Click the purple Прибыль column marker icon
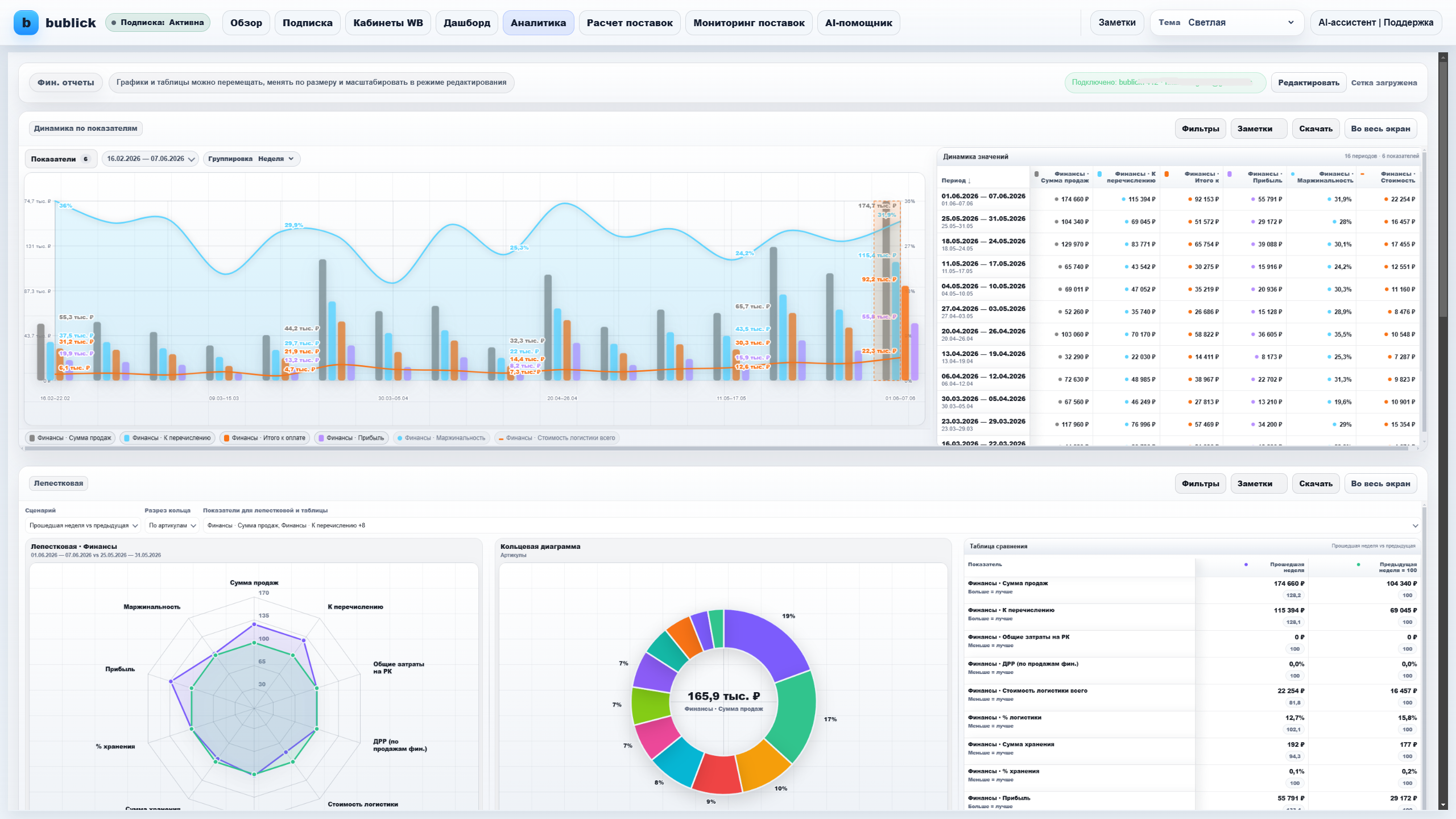The width and height of the screenshot is (1456, 819). [x=1230, y=174]
